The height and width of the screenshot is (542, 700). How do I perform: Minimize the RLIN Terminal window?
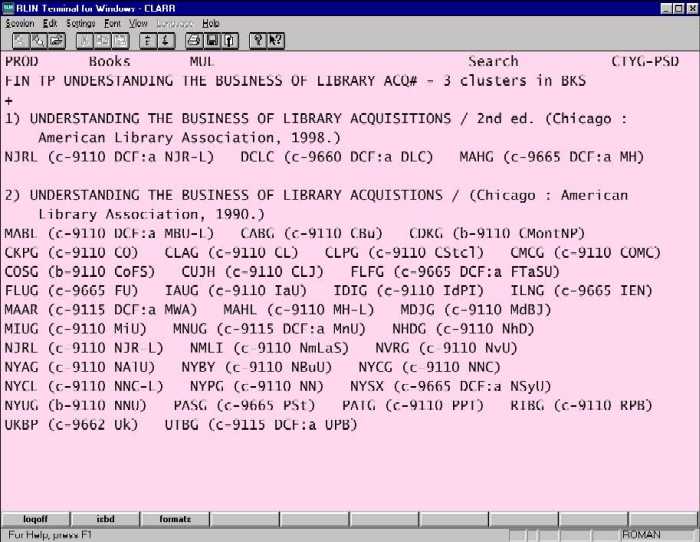coord(666,8)
